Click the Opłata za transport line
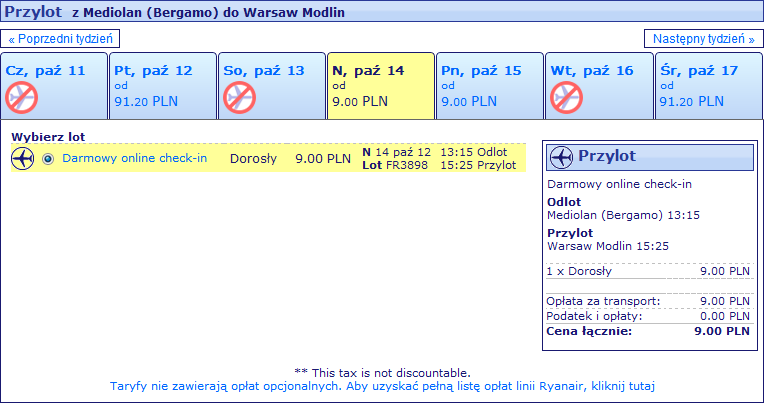This screenshot has width=764, height=403. click(649, 301)
